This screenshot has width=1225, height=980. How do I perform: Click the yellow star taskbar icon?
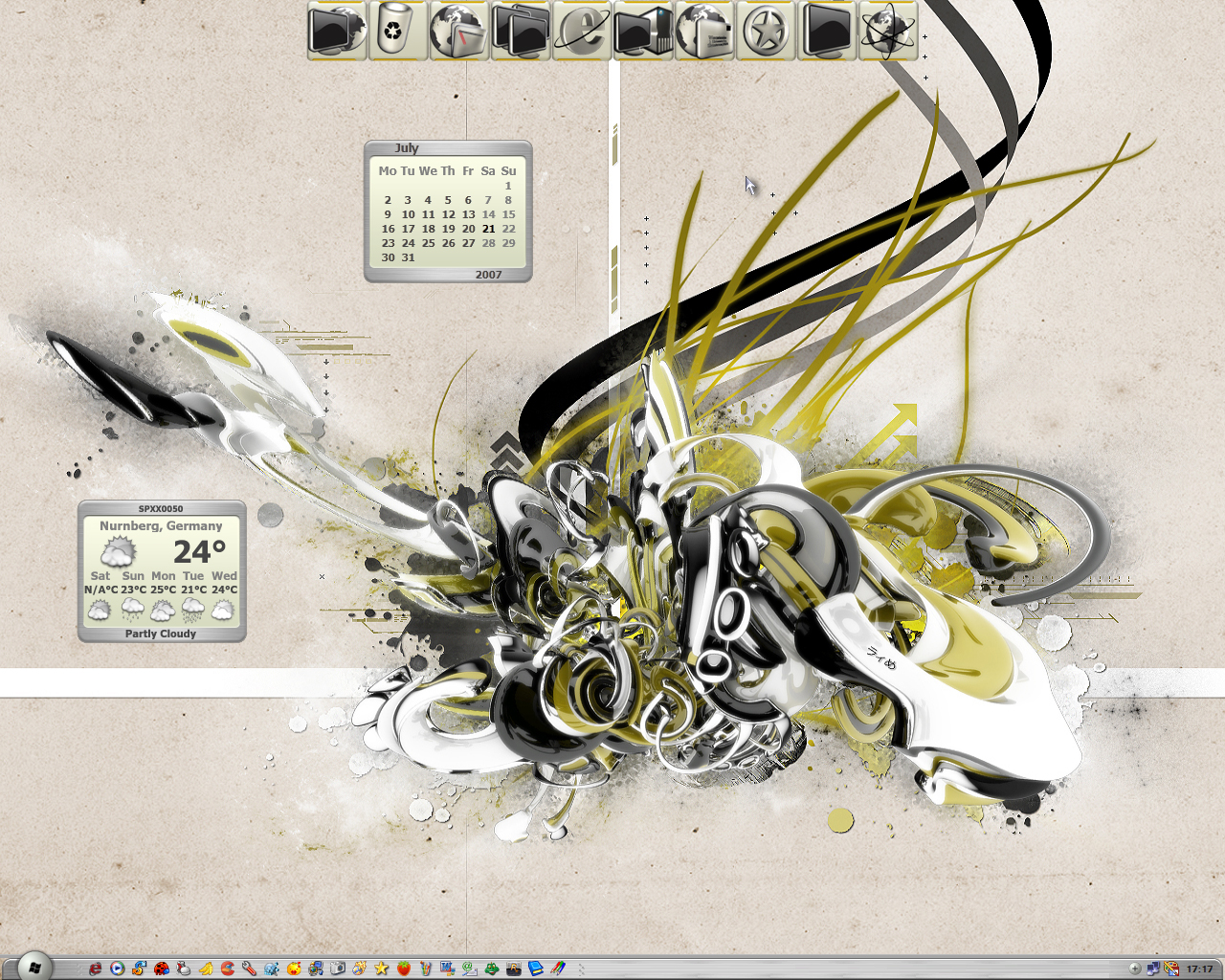click(381, 969)
